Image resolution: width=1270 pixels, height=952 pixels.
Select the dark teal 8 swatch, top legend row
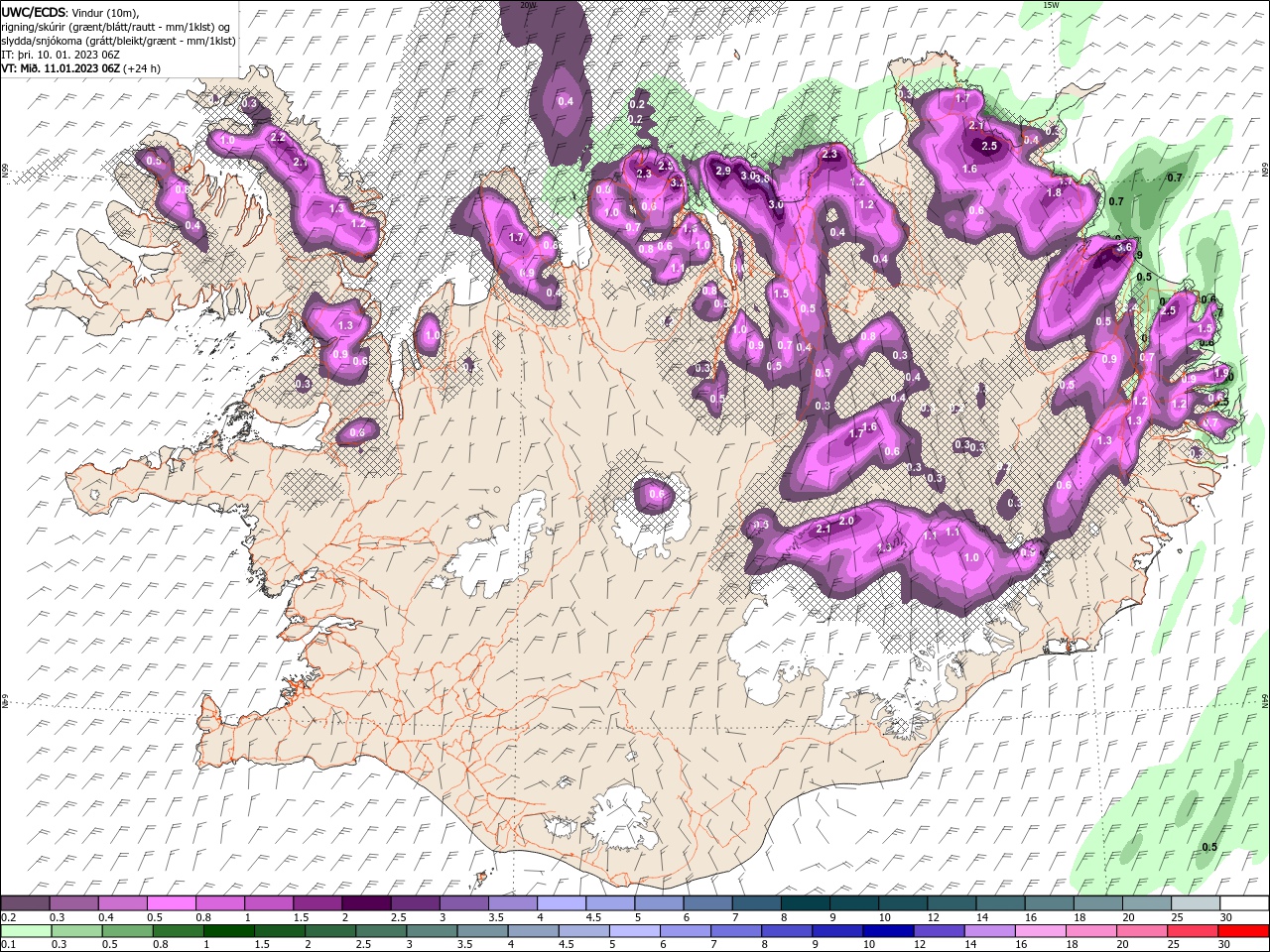(x=806, y=903)
